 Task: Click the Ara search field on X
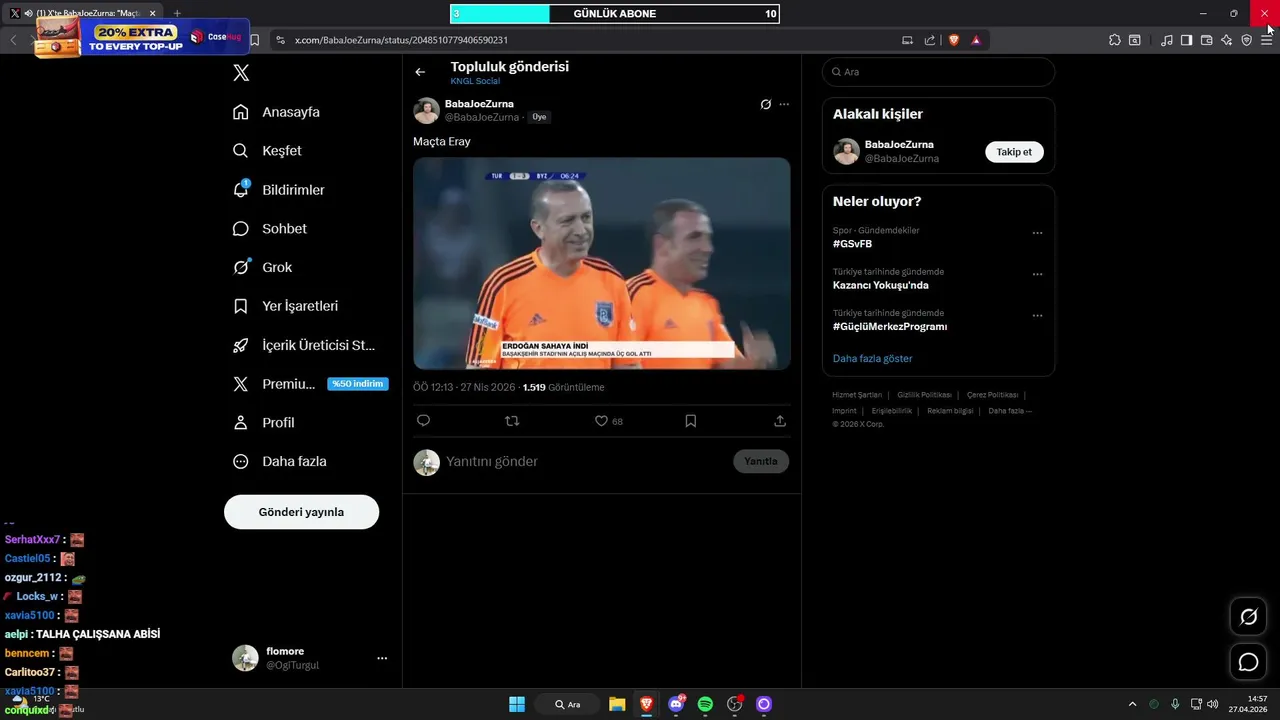click(938, 72)
